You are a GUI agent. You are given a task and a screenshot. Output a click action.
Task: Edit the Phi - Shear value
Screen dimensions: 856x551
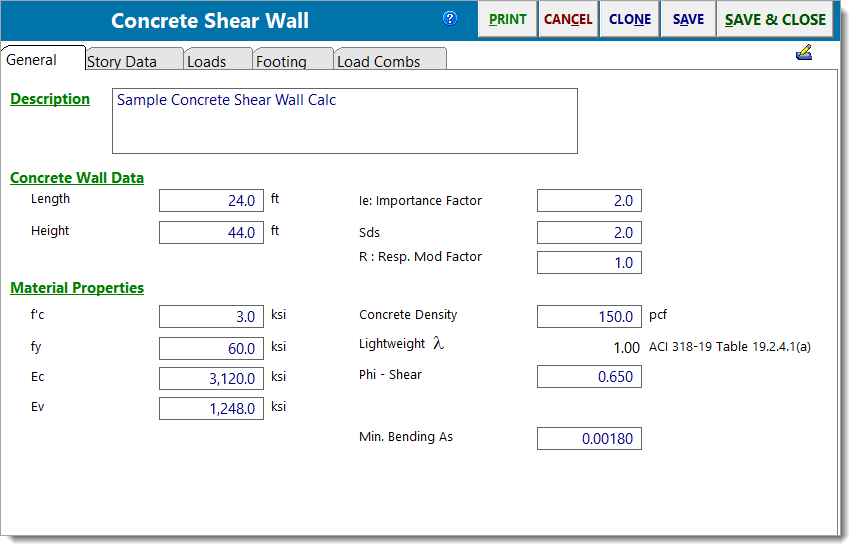(x=588, y=377)
